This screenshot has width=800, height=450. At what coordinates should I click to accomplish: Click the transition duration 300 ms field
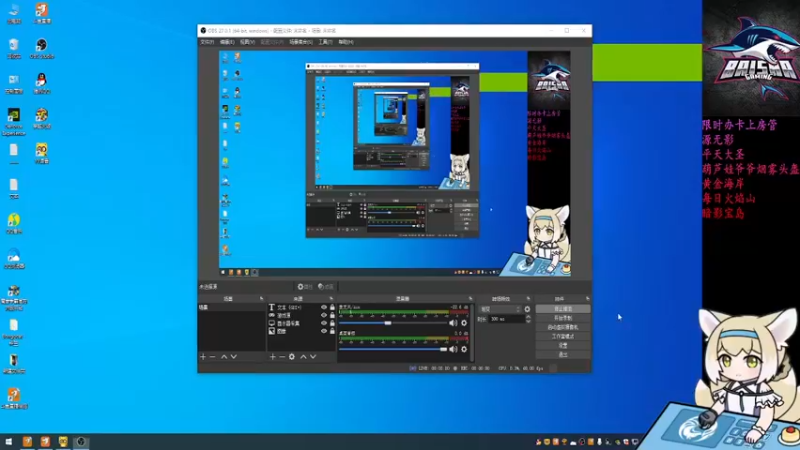click(506, 319)
